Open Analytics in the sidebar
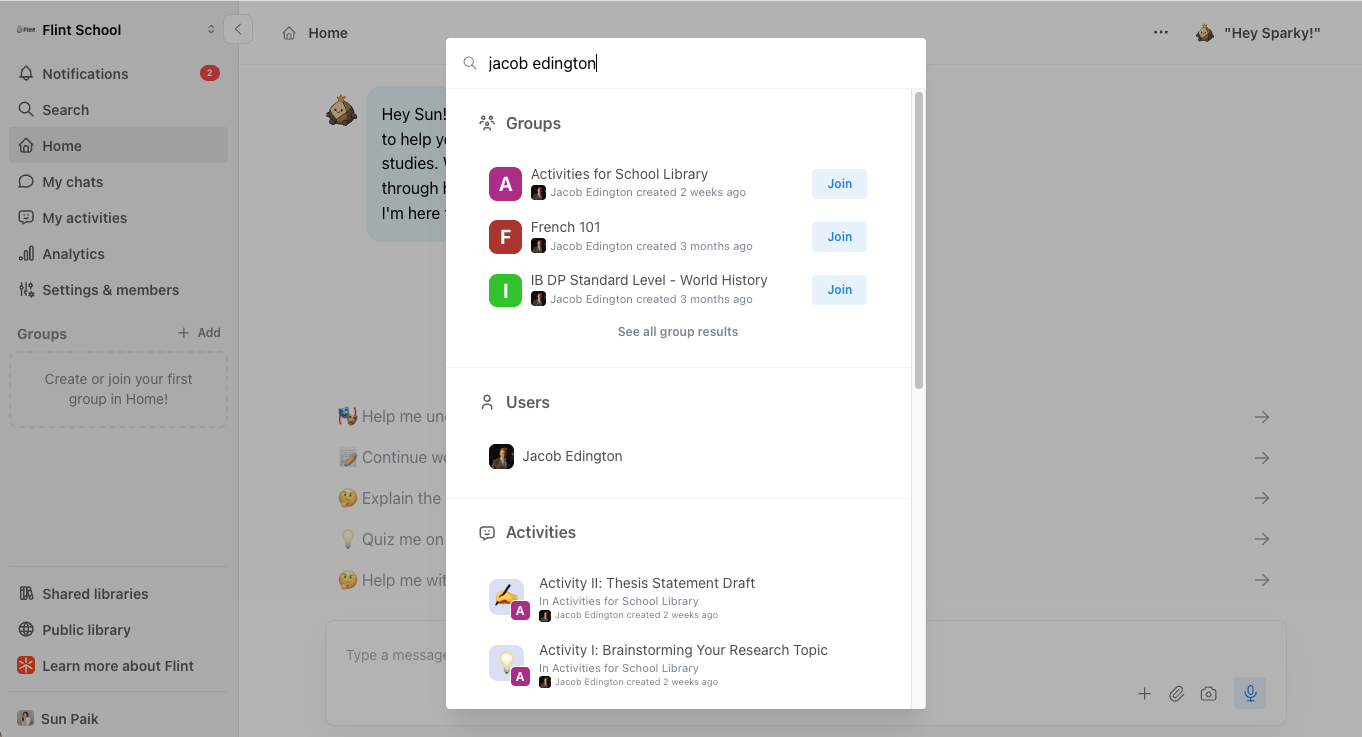1362x737 pixels. 118,254
